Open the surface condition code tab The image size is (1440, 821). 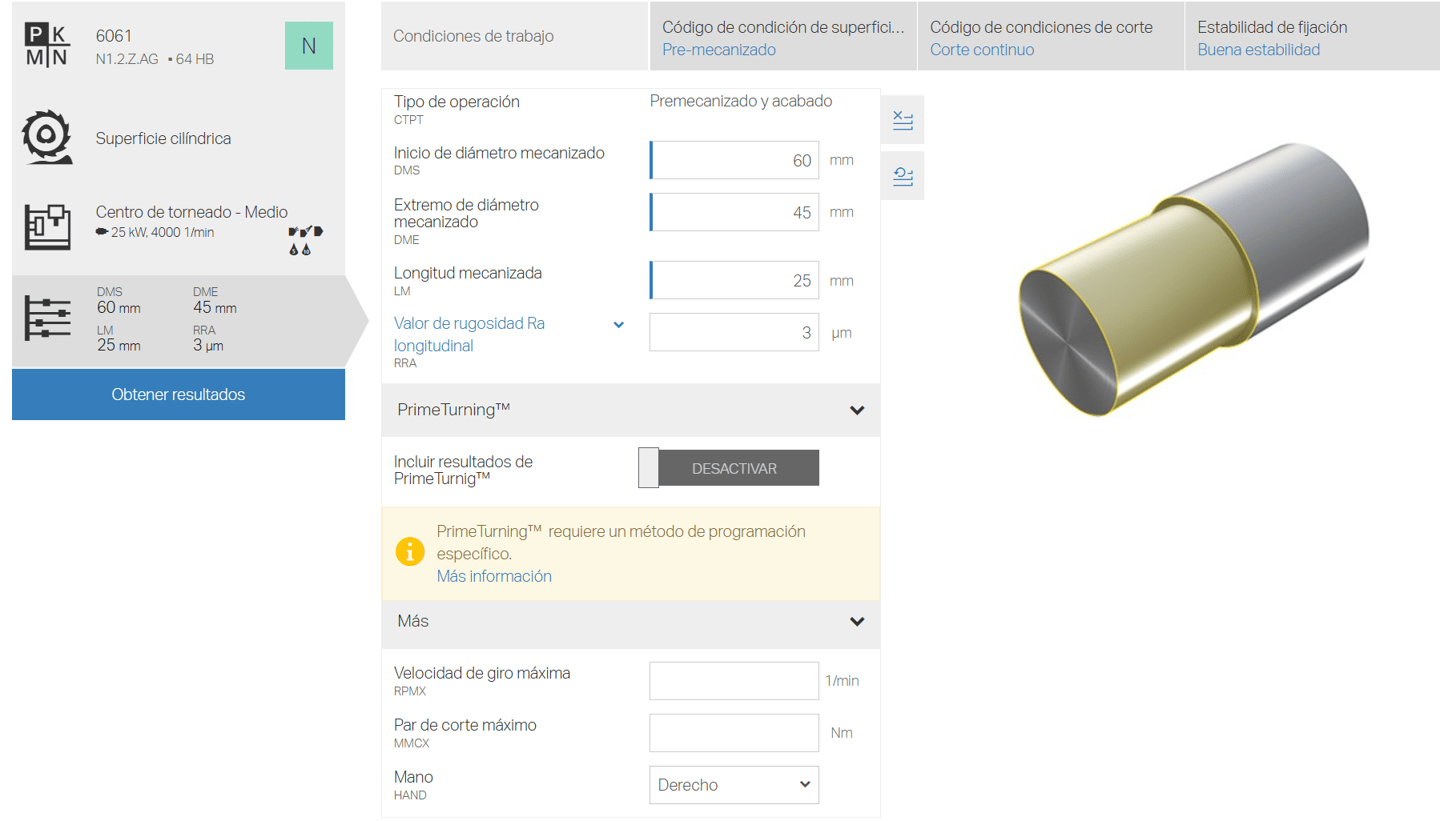784,37
